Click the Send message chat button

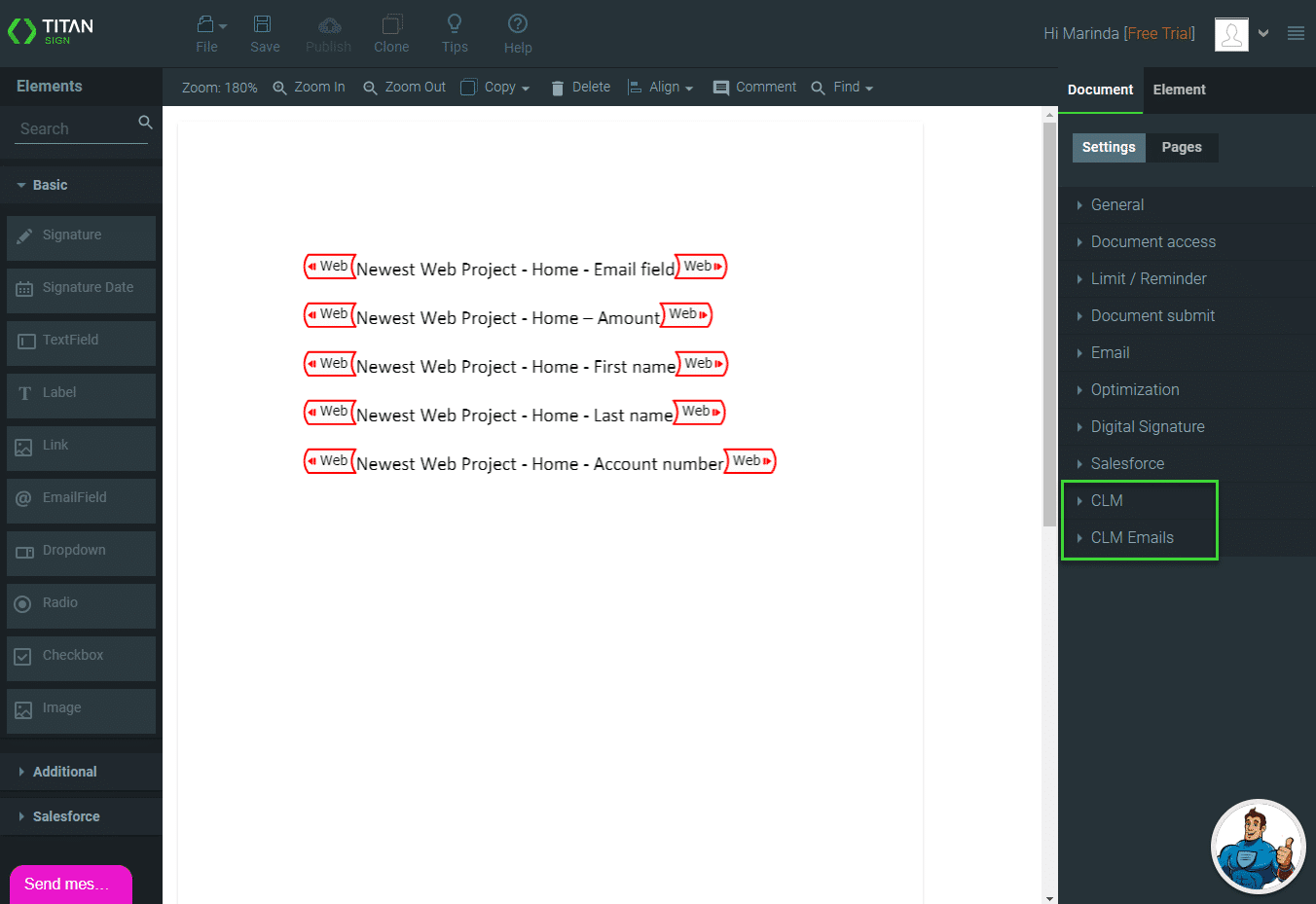pyautogui.click(x=70, y=884)
